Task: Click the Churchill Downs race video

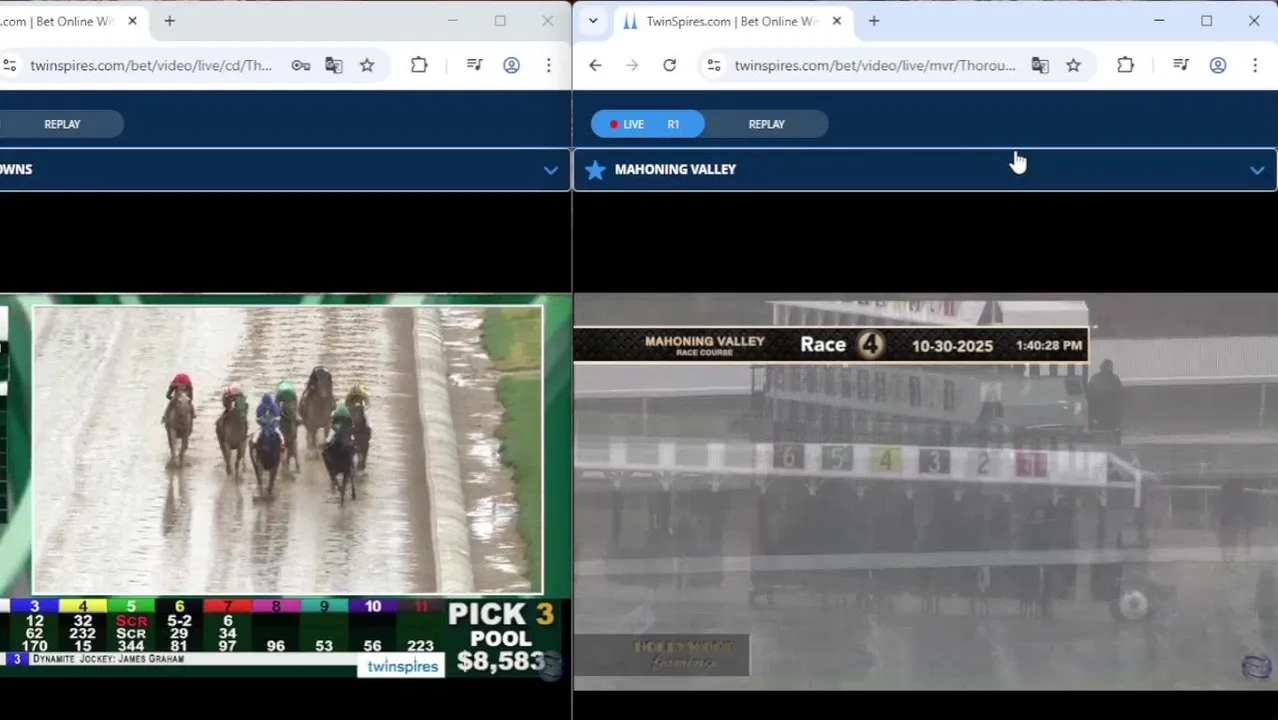Action: pyautogui.click(x=288, y=449)
